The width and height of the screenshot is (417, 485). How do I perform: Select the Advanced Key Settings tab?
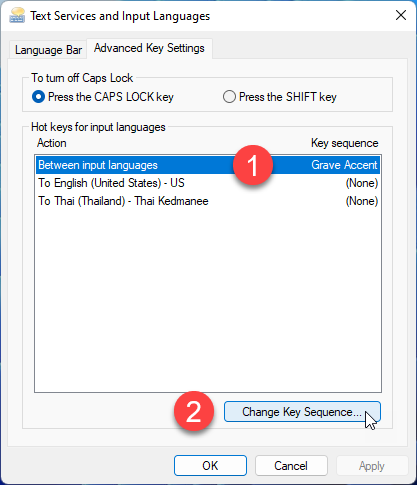coord(149,48)
